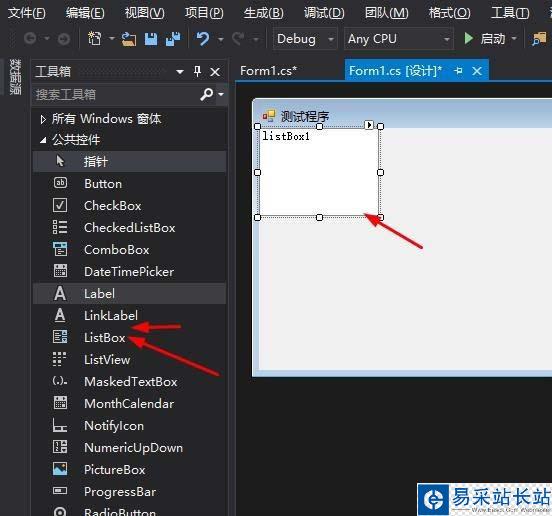Switch to the Form1.cs* code tab
Viewport: 552px width, 516px height.
pyautogui.click(x=269, y=71)
